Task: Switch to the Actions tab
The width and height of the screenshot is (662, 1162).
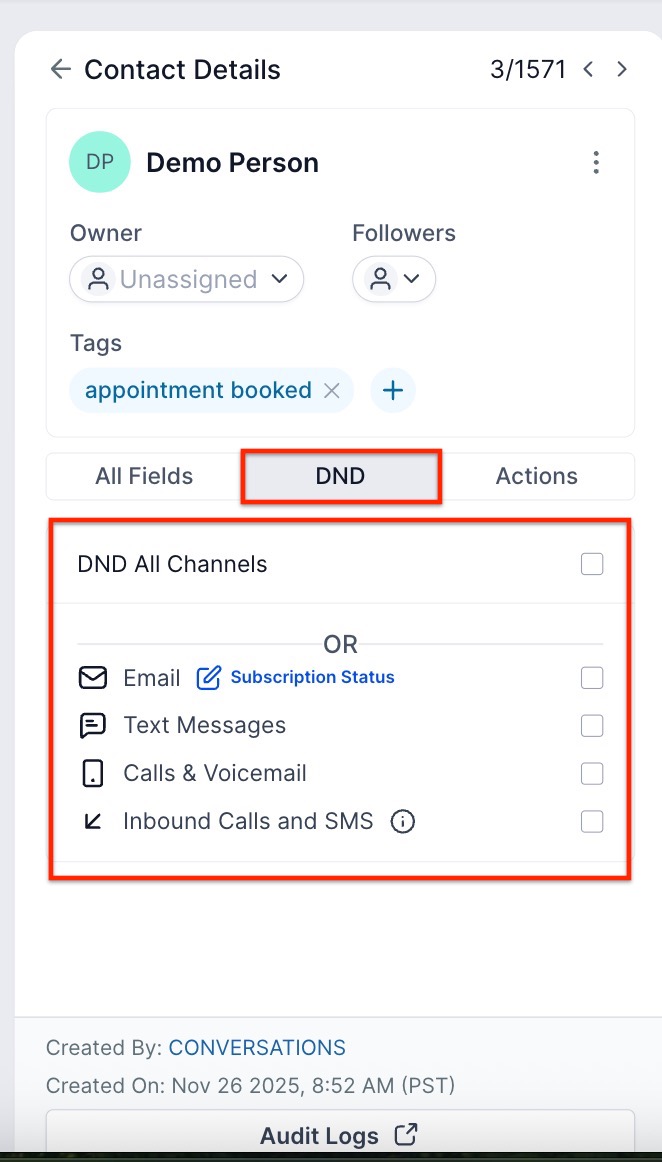Action: pos(536,476)
